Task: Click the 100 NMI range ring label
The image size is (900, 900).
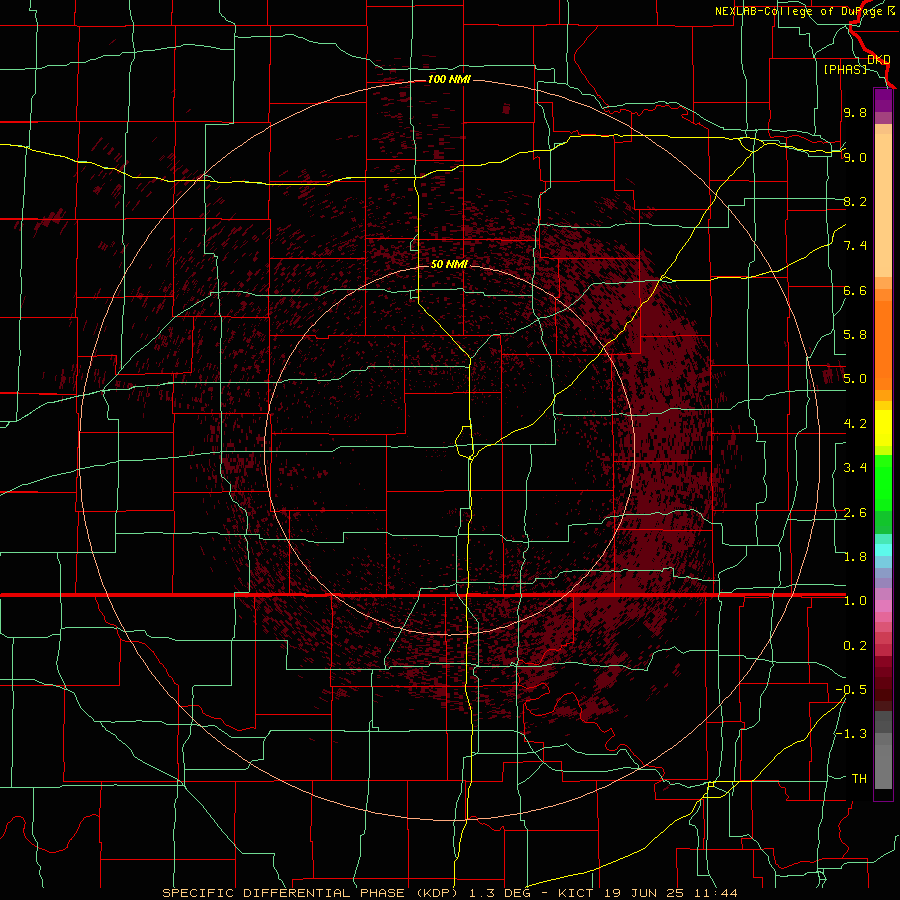Action: [x=449, y=79]
